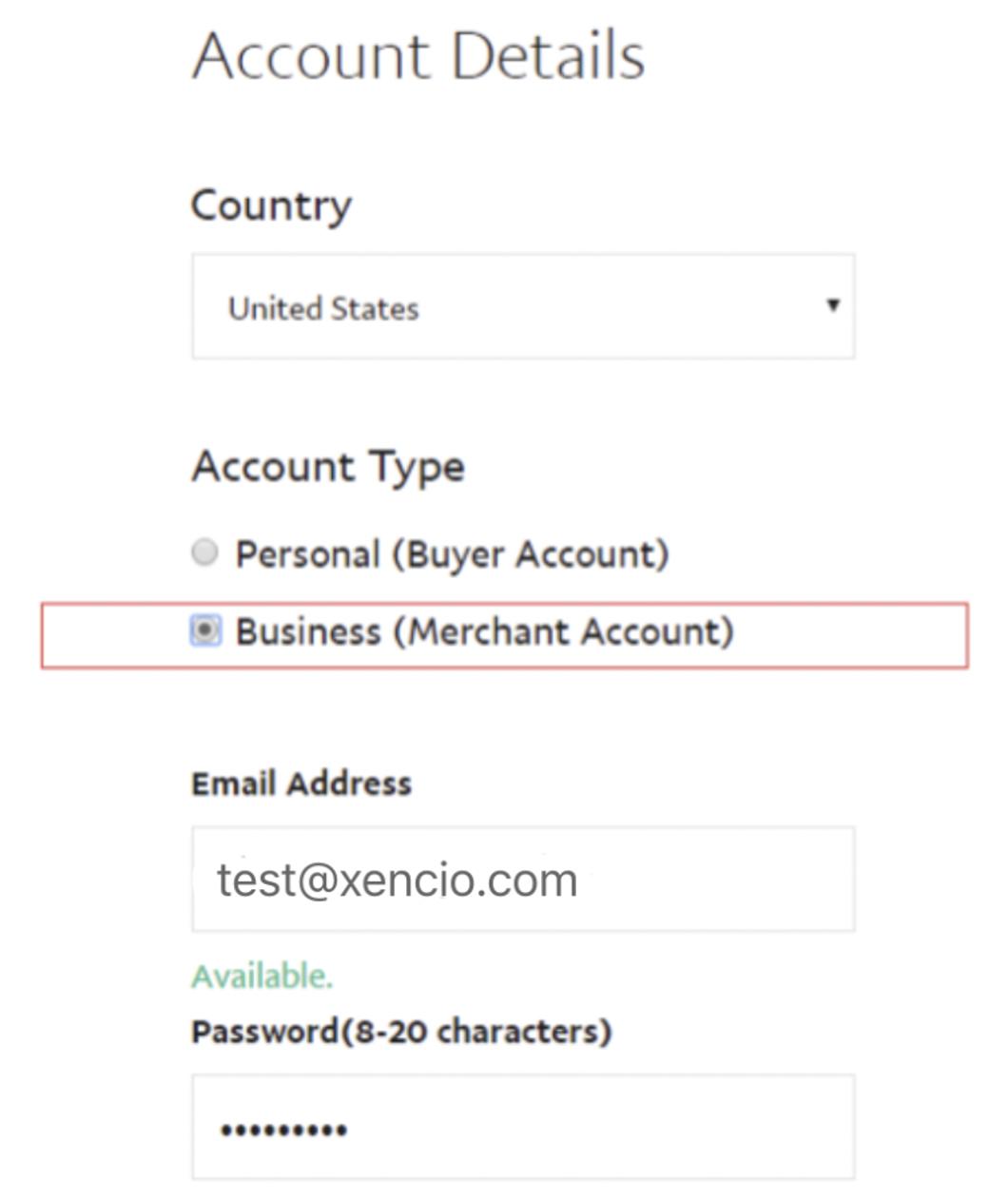Click the United States text in Country selector
The width and height of the screenshot is (1008, 1200).
(323, 309)
